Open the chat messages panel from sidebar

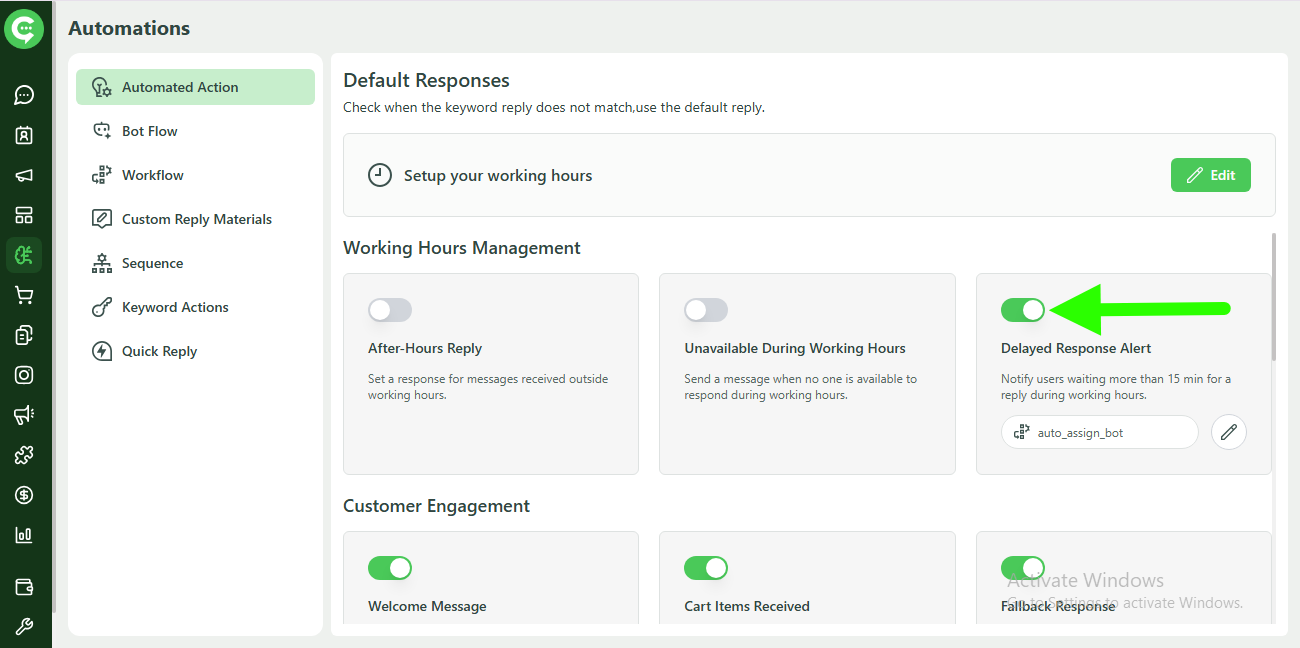point(24,95)
